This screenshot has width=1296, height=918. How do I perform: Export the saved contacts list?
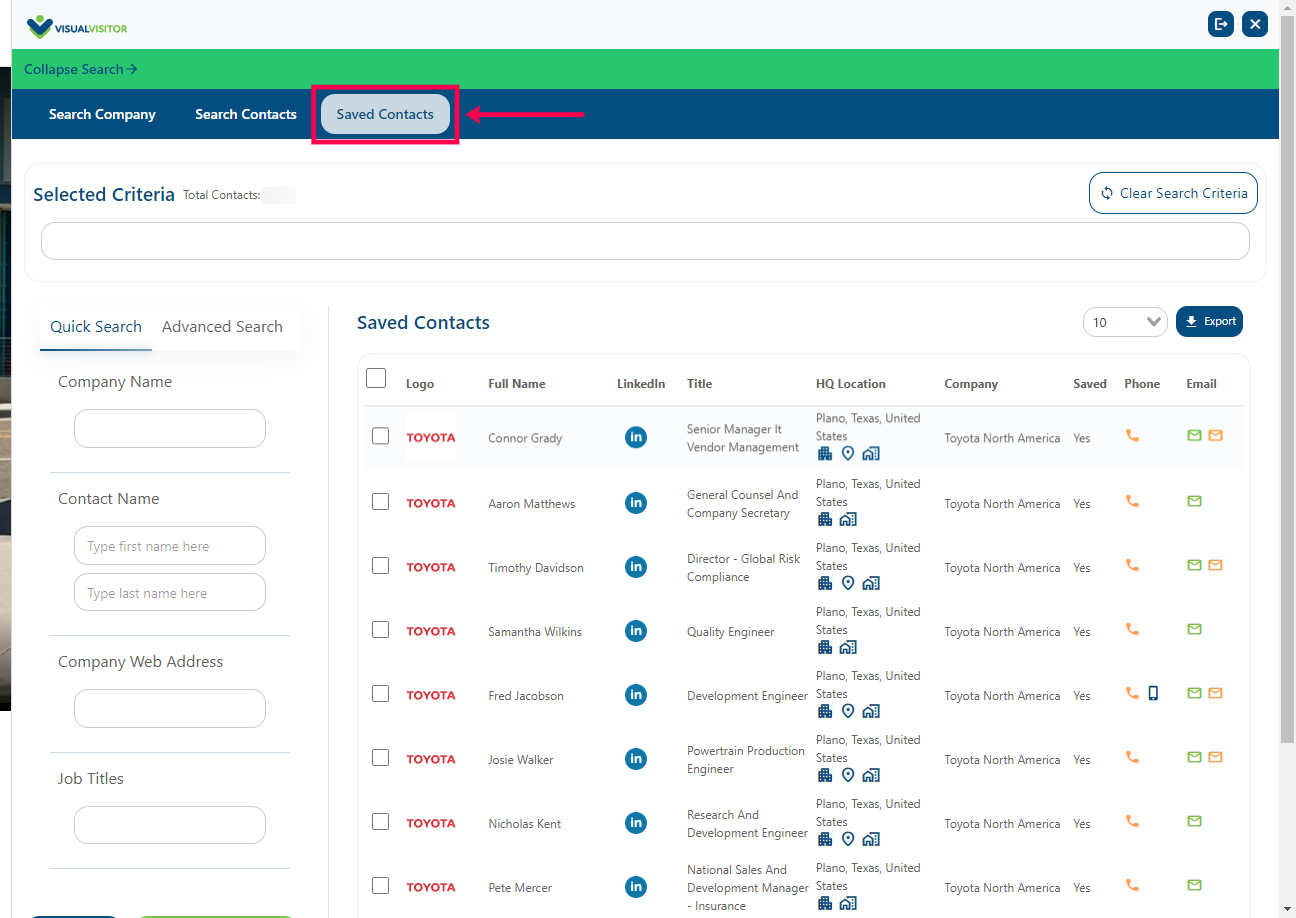[x=1209, y=321]
